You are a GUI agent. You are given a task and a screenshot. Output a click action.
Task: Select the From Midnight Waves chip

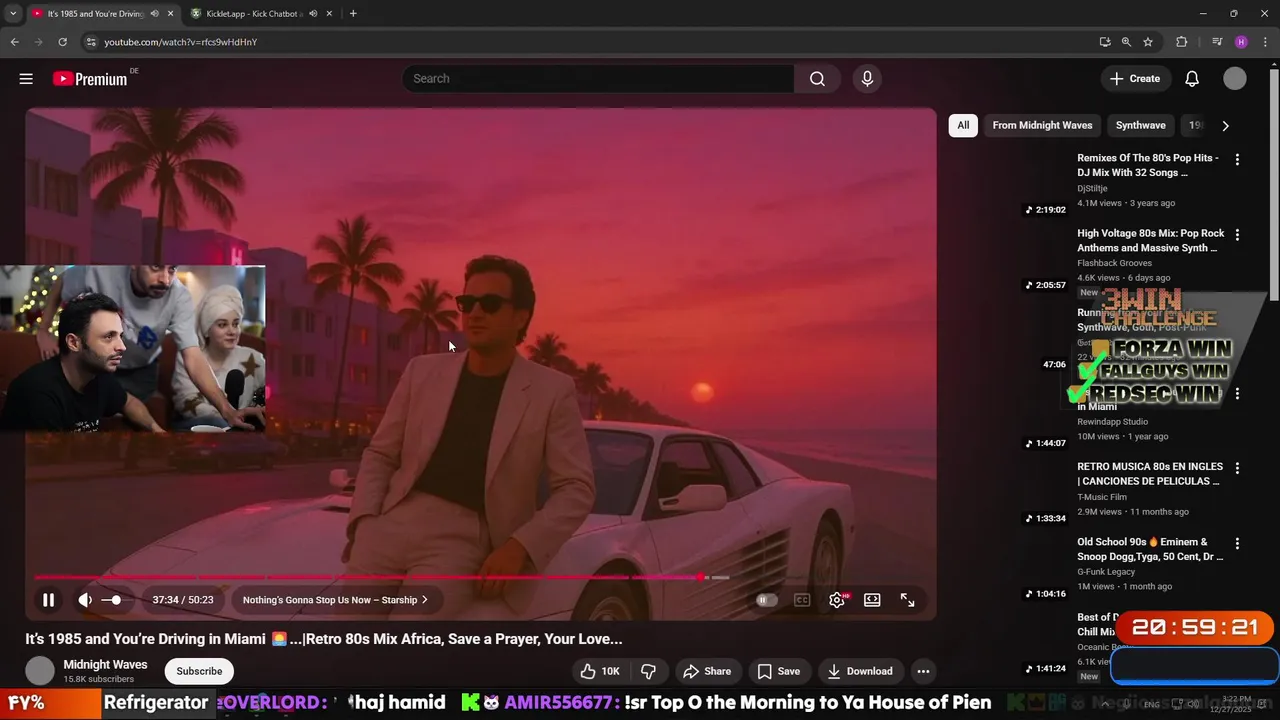coord(1042,125)
